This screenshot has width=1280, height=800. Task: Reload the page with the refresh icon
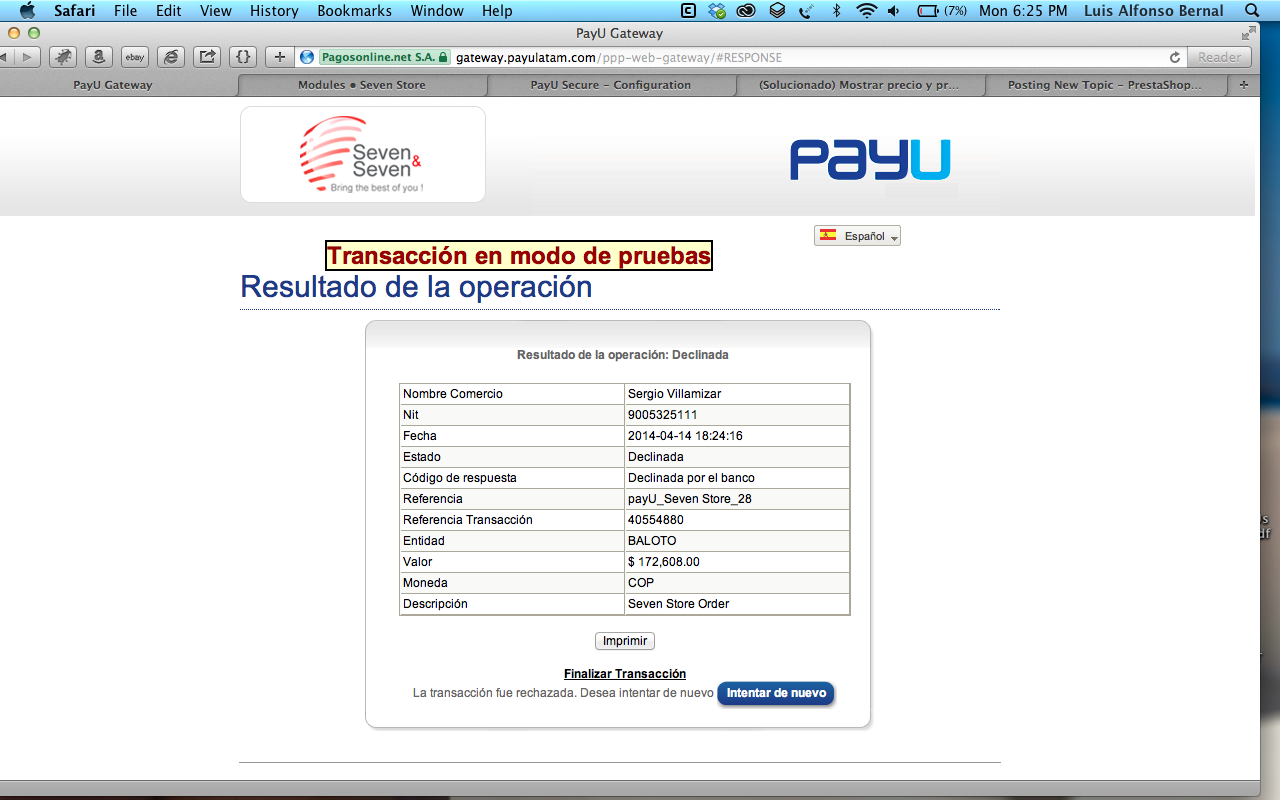(x=1175, y=57)
